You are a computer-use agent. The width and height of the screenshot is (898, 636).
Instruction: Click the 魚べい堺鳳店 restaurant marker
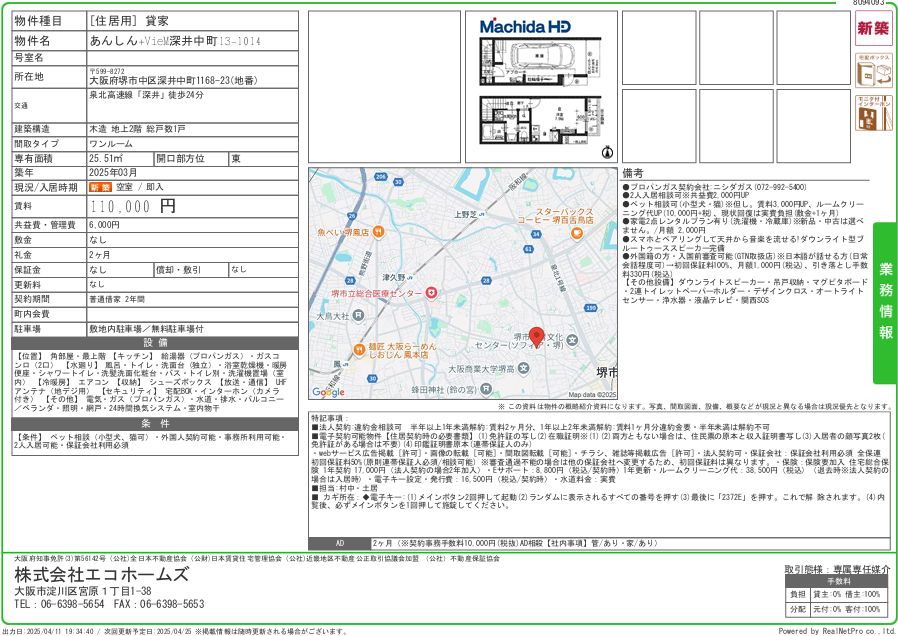pos(378,232)
